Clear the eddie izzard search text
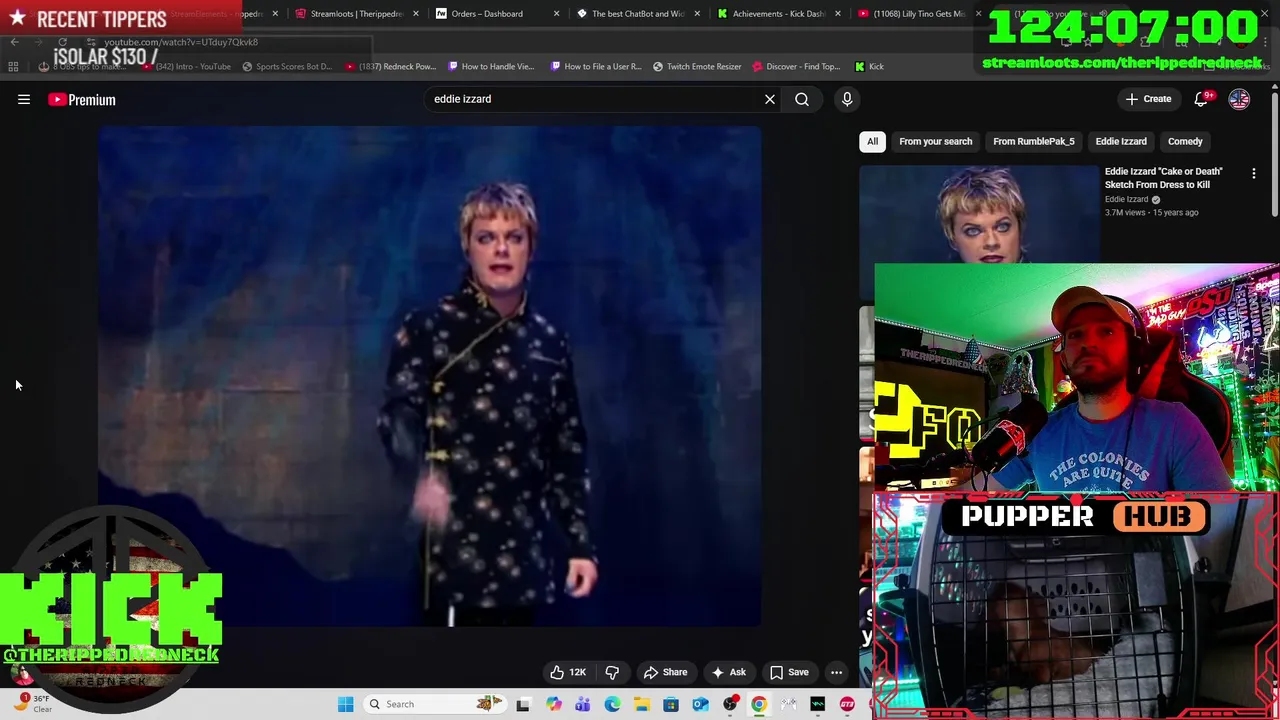The width and height of the screenshot is (1280, 720). (770, 99)
